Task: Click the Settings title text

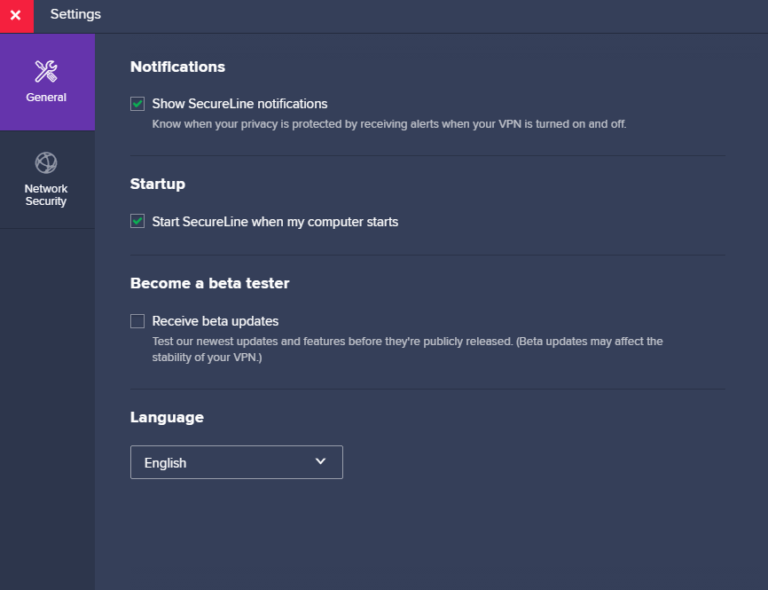Action: [x=75, y=14]
